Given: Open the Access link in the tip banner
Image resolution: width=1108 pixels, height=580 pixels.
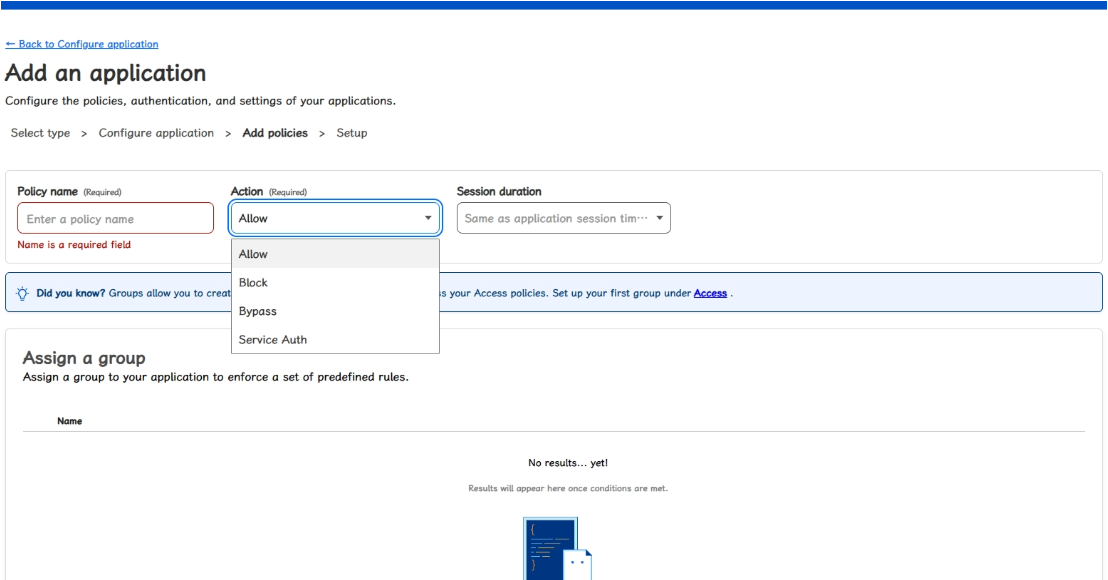Looking at the screenshot, I should click(x=710, y=293).
